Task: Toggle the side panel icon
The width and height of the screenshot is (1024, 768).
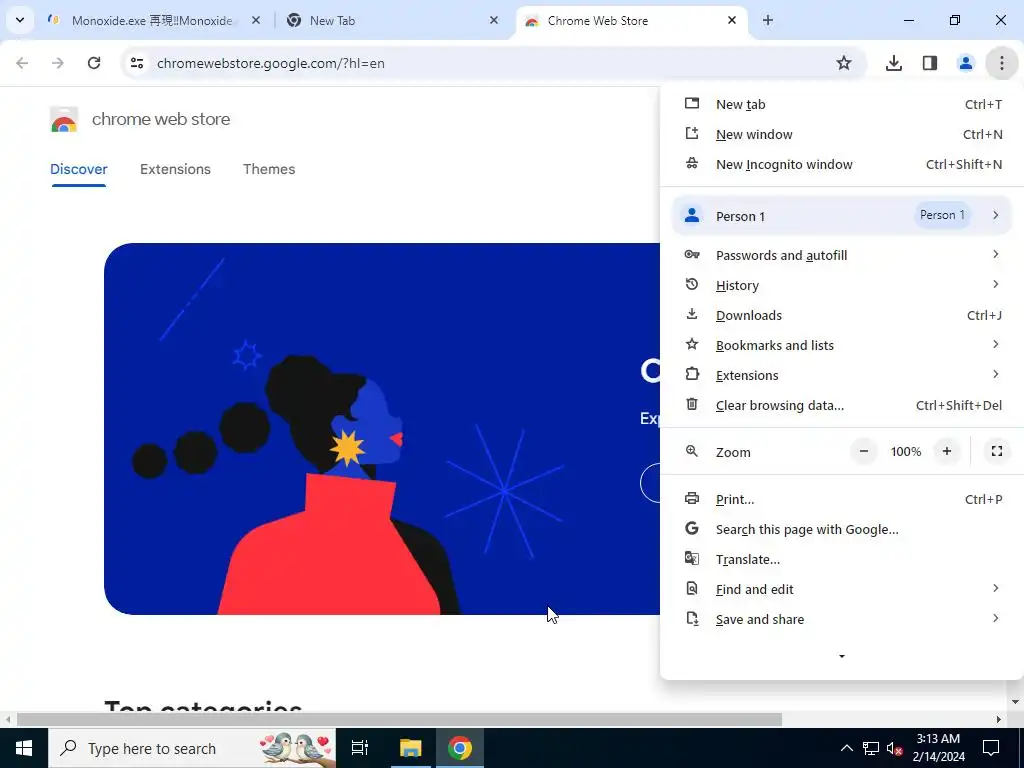Action: coord(929,63)
